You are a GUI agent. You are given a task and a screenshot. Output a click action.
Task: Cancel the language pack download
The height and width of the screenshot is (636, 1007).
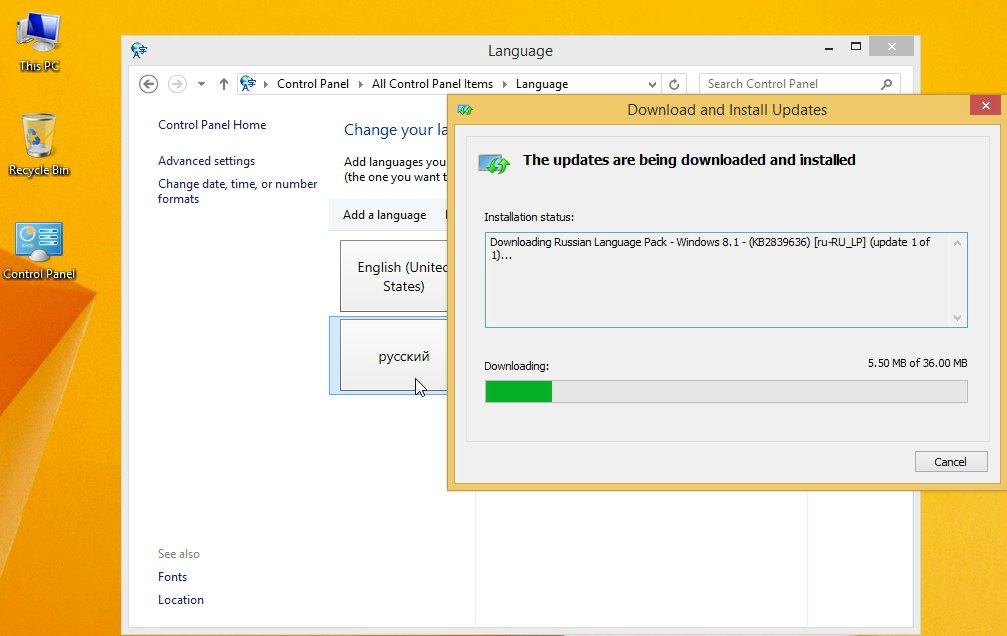click(951, 462)
